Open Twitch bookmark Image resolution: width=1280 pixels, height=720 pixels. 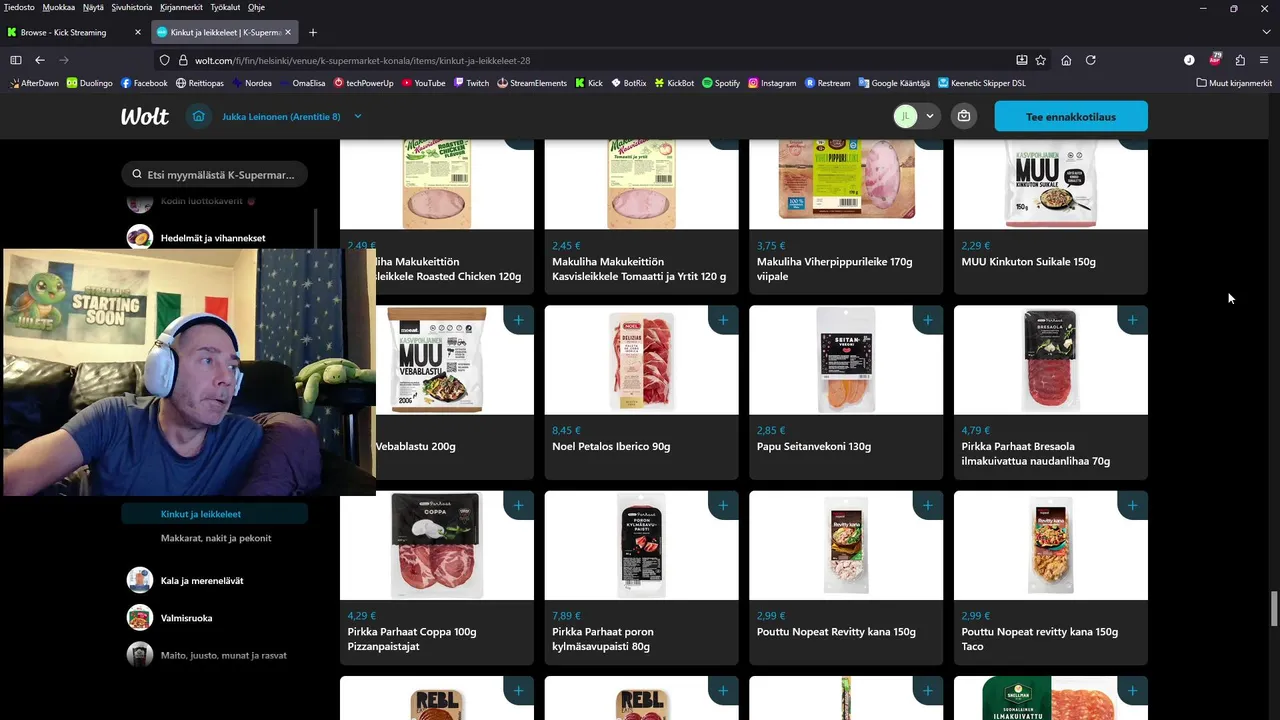471,83
